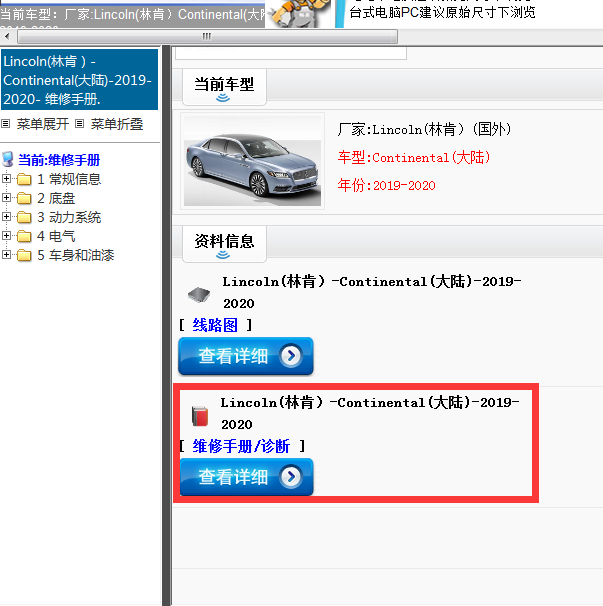Open the 1 常规信息 folder icon
Viewport: 603px width, 606px height.
[24, 179]
